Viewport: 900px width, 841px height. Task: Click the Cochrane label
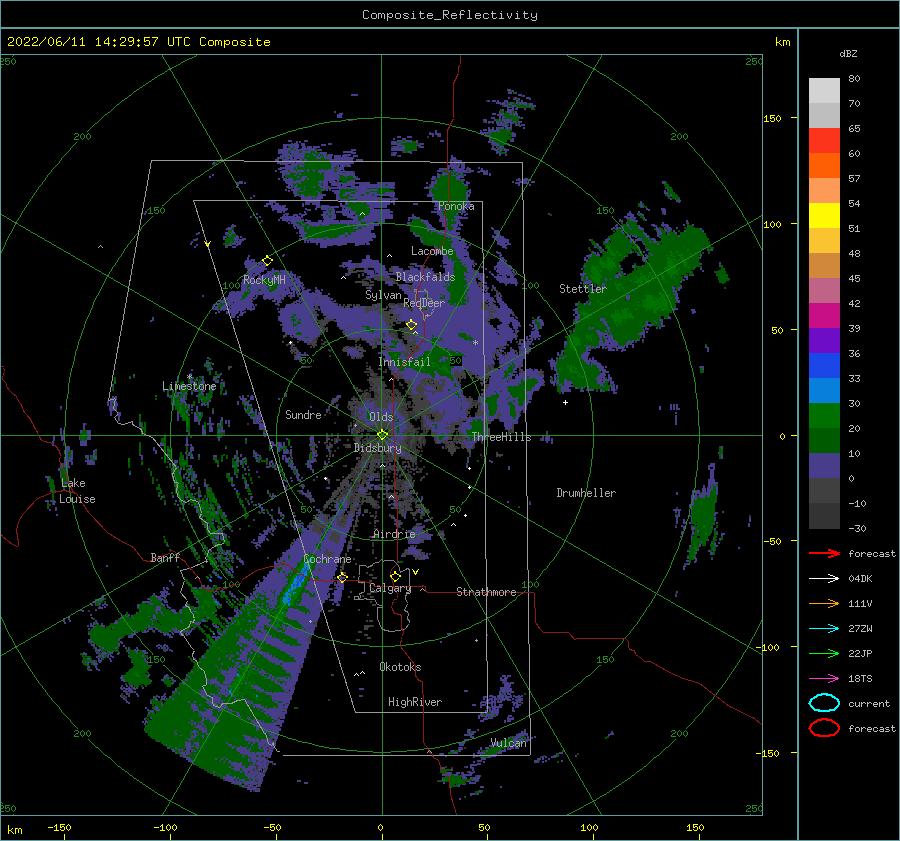pos(327,559)
